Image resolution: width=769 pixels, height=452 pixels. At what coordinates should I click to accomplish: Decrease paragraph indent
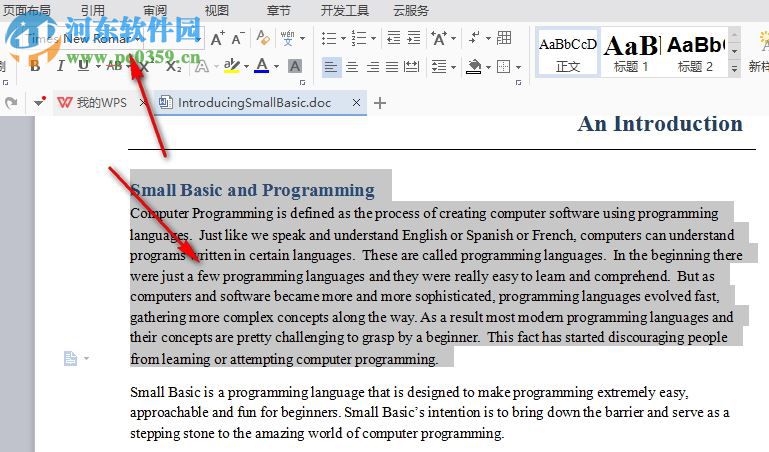tap(393, 38)
